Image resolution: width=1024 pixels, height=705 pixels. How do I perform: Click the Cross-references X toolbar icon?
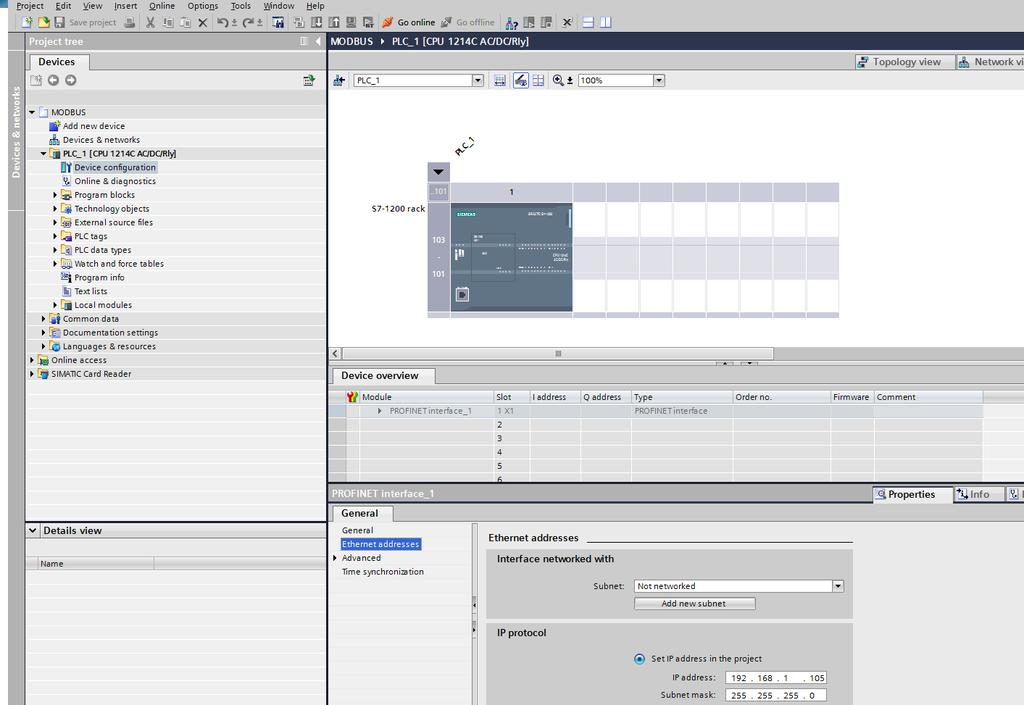(x=567, y=22)
